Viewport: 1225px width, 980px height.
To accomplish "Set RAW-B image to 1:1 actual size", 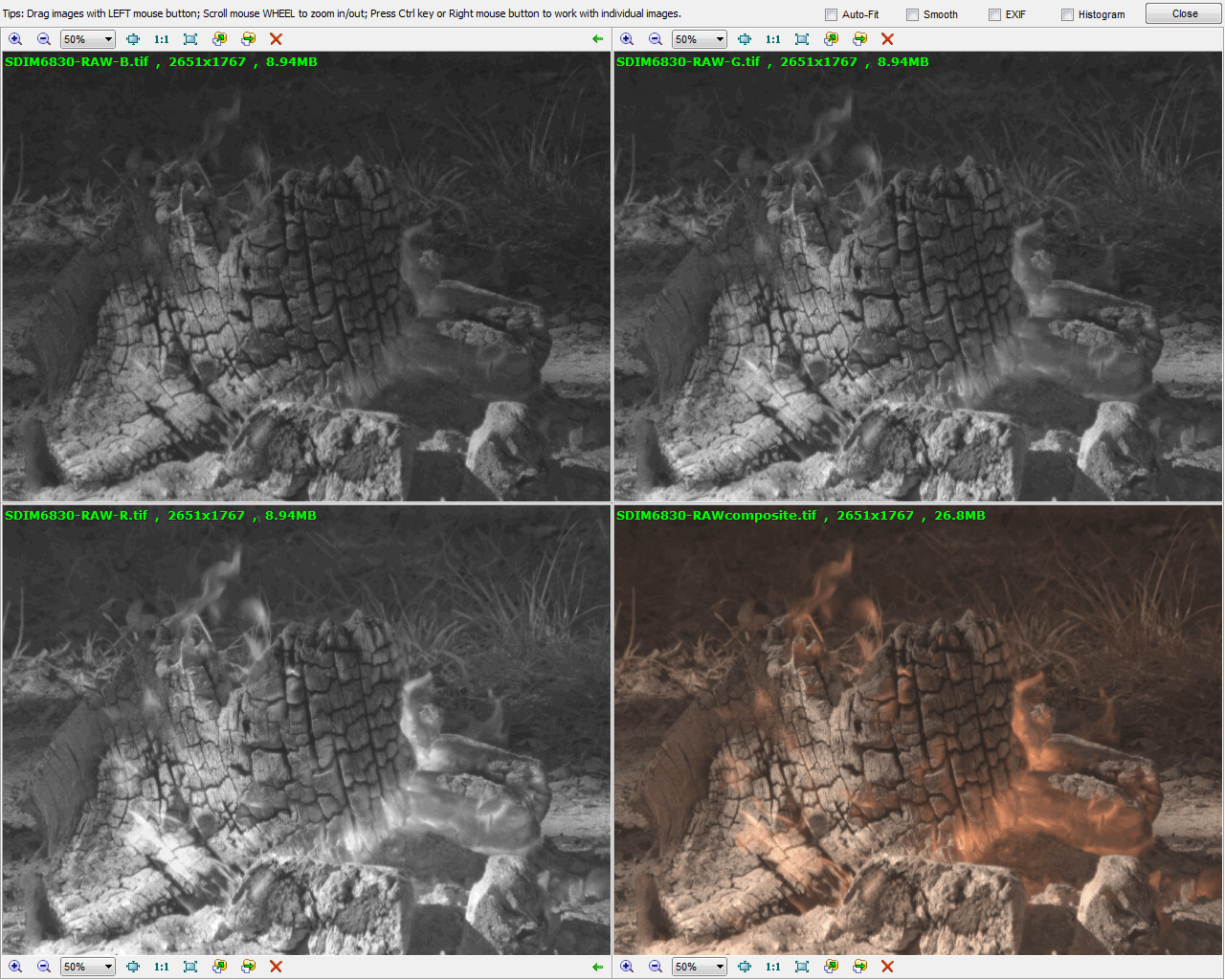I will click(x=162, y=39).
